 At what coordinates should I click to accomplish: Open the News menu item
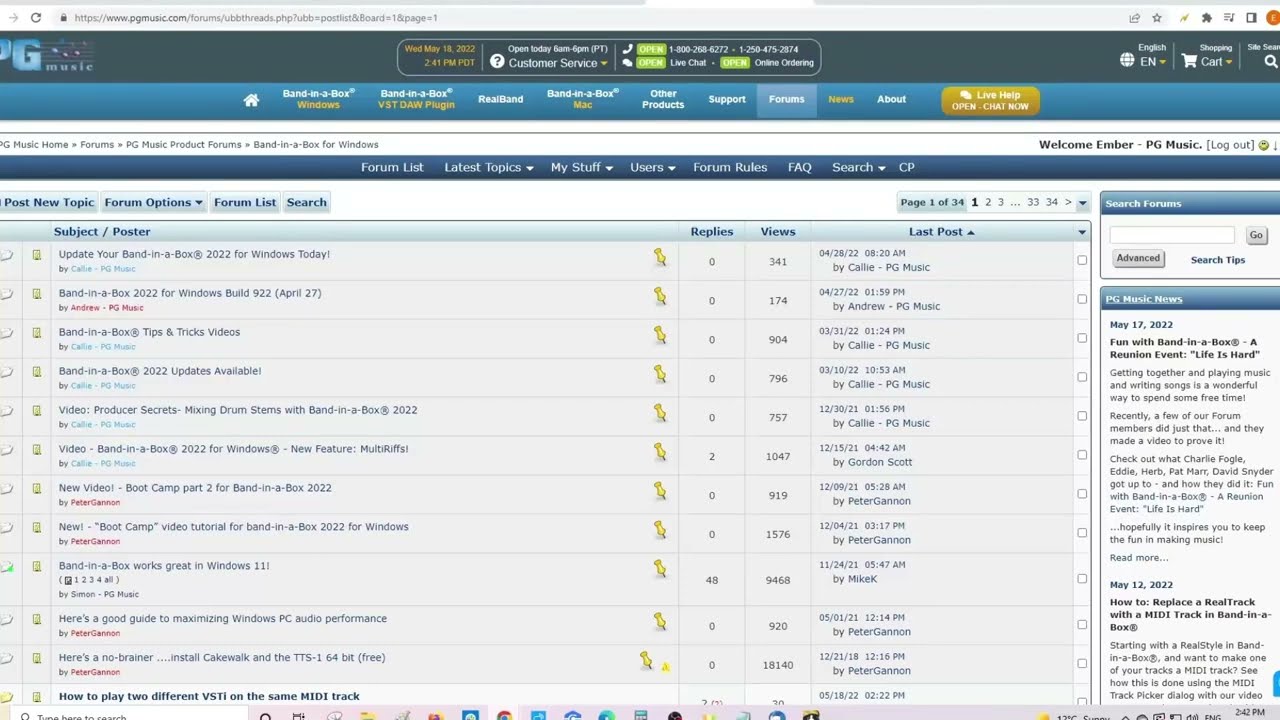tap(841, 99)
